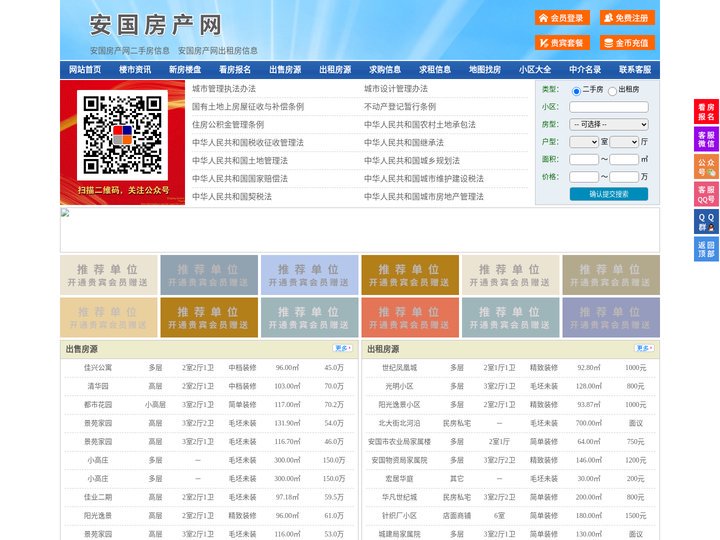This screenshot has height=540, width=720.
Task: Open the 安国市农业局家属楼 rental listing
Action: [x=399, y=442]
